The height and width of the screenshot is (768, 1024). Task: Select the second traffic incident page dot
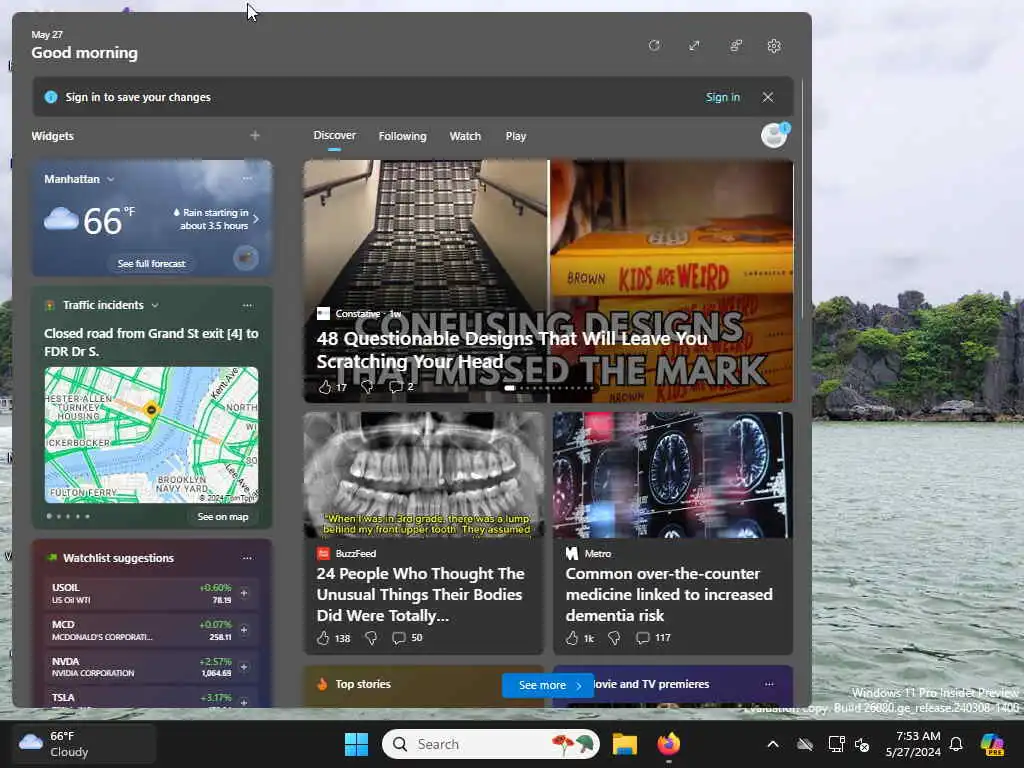coord(59,517)
